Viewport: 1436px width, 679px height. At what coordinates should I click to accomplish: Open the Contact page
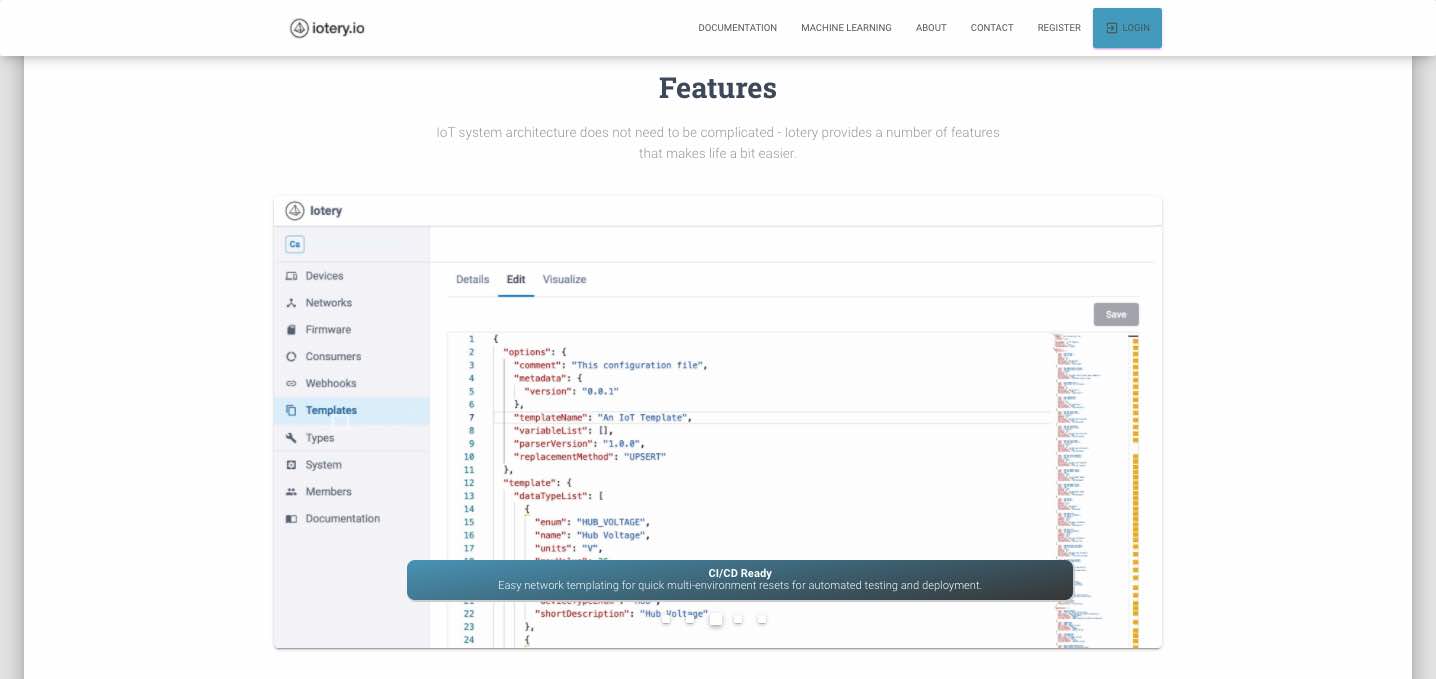pos(992,28)
